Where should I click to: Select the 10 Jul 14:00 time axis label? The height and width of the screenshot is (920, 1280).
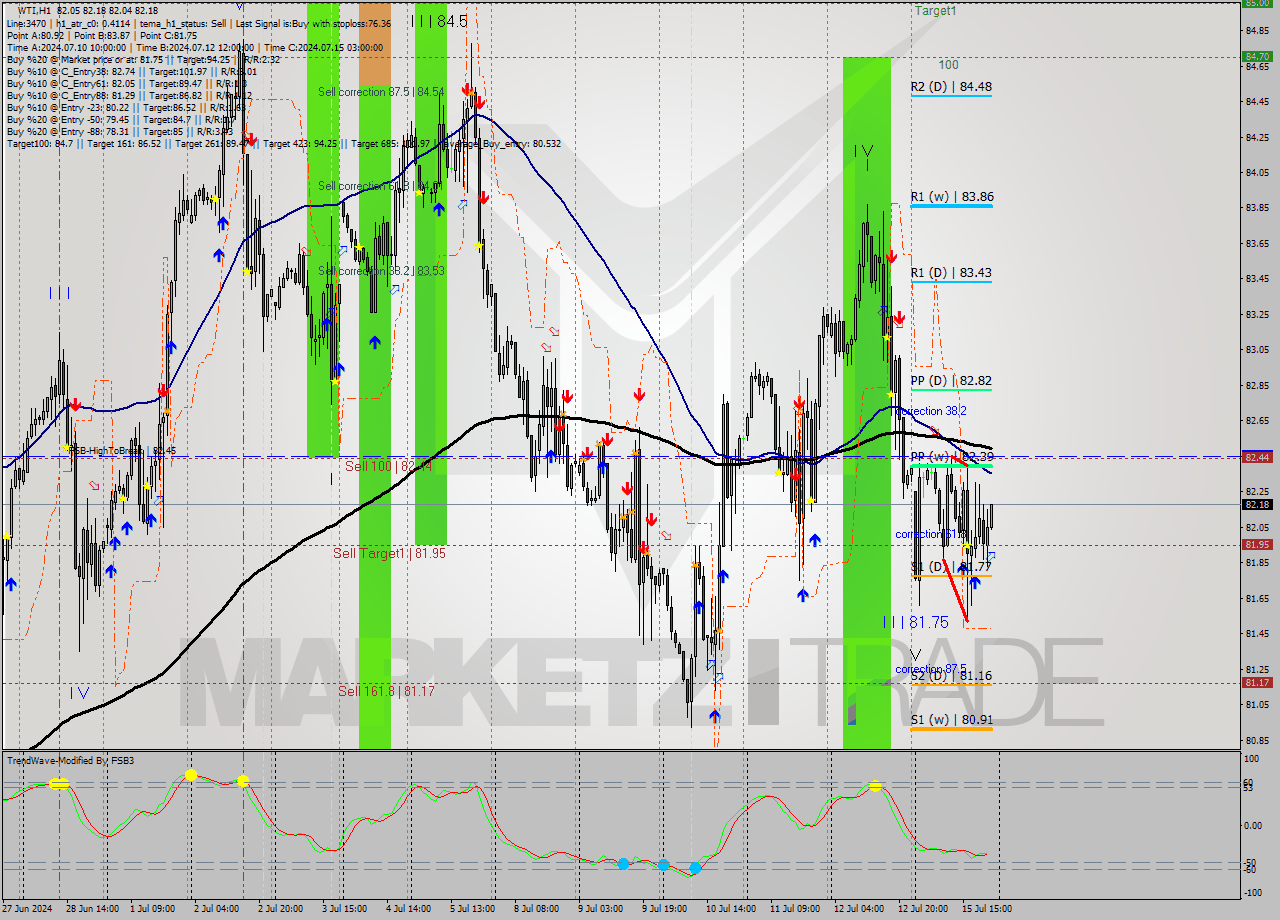click(730, 909)
